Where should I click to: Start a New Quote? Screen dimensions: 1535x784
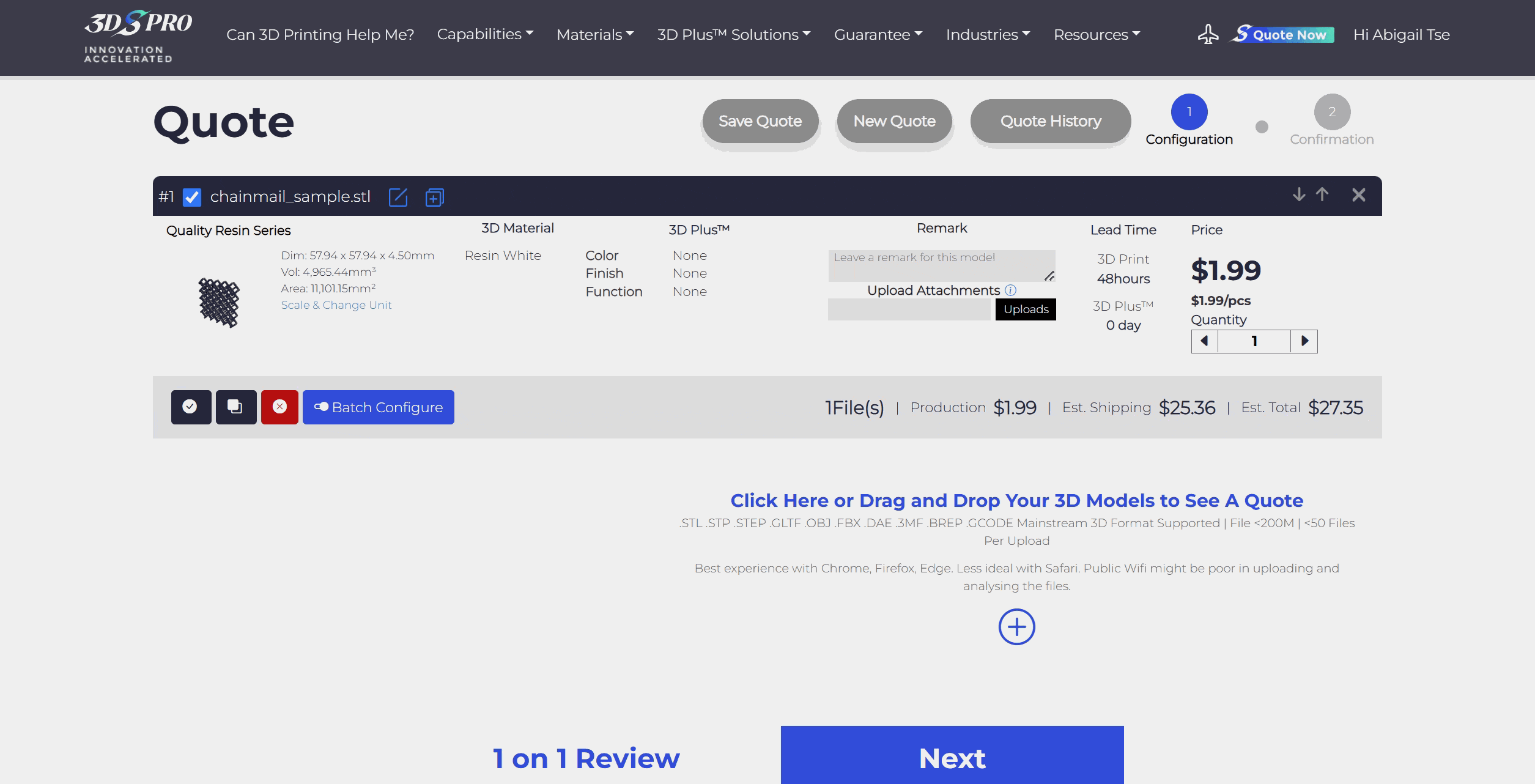click(x=894, y=121)
